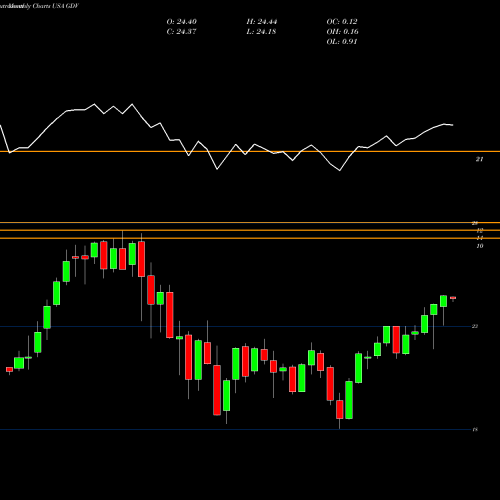Screen dimensions: 500x500
Task: Click the '21' indicator axis label
Action: pos(479,159)
